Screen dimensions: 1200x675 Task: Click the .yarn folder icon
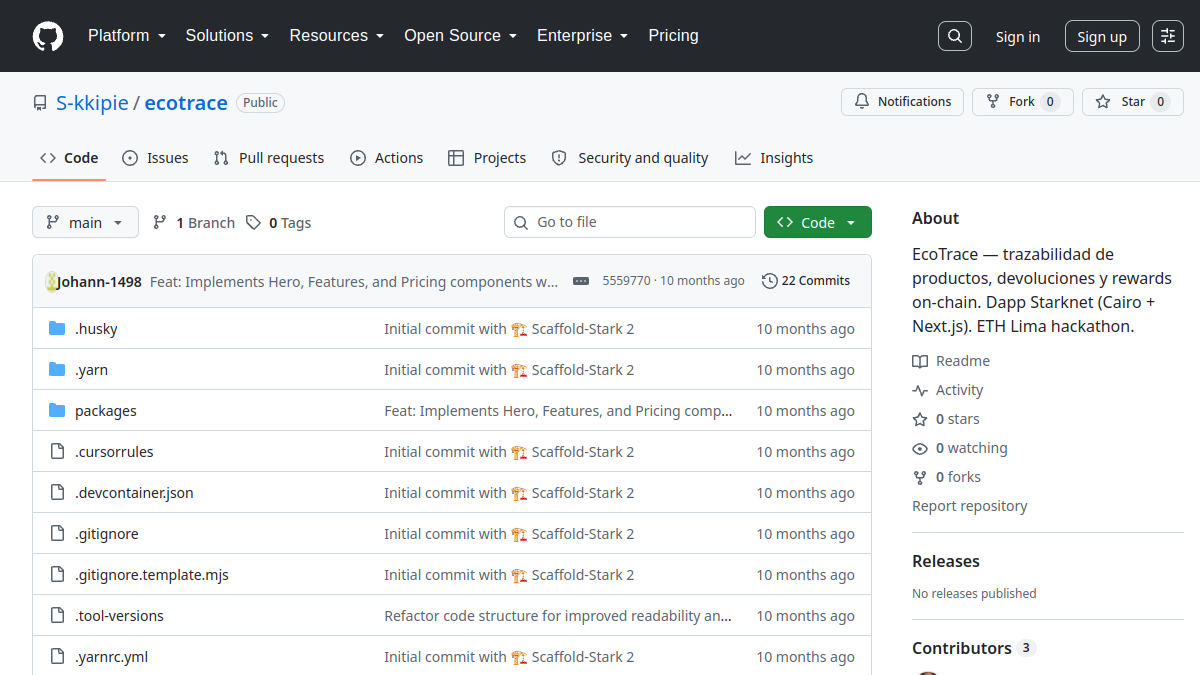pos(57,370)
